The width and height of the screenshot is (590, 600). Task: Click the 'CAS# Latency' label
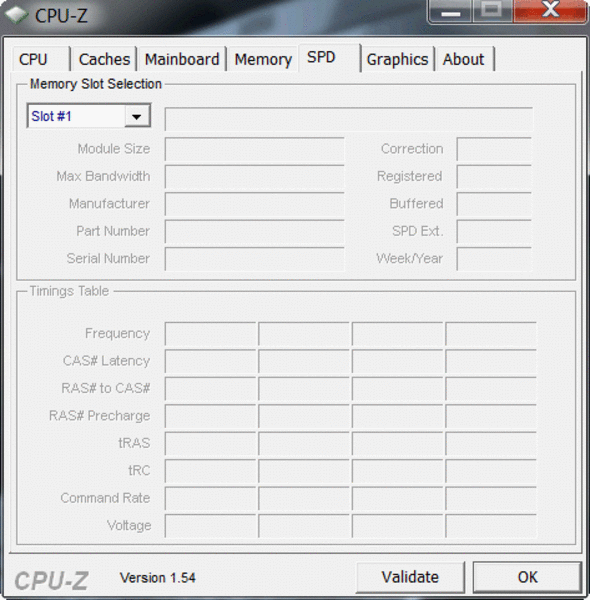click(x=106, y=361)
